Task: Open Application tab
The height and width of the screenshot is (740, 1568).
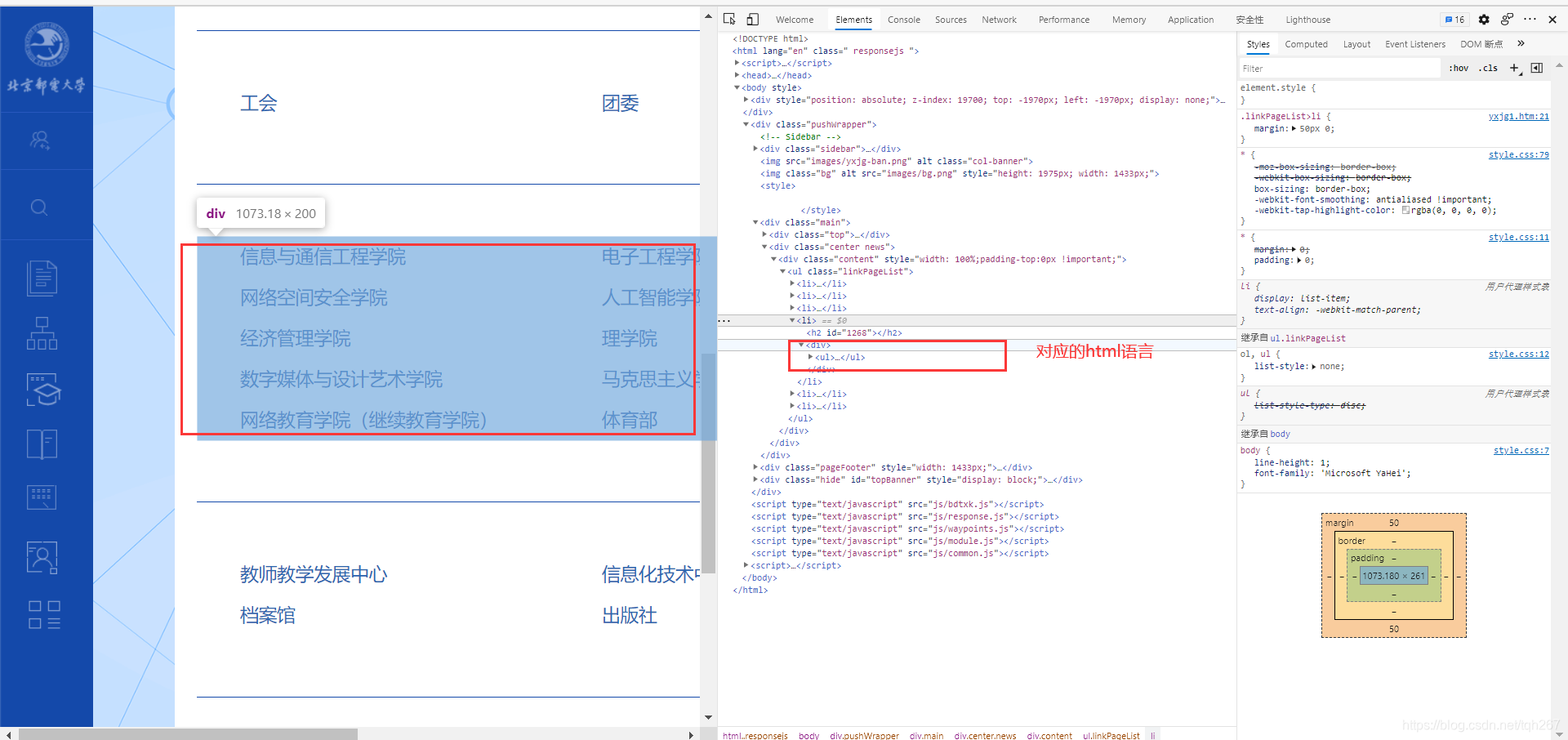Action: point(1190,20)
